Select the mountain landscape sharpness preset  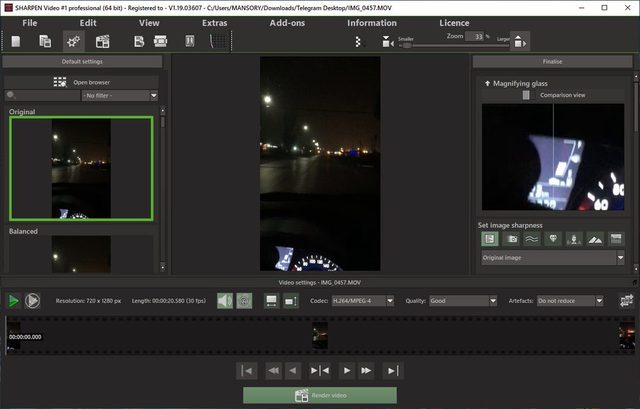pyautogui.click(x=596, y=239)
